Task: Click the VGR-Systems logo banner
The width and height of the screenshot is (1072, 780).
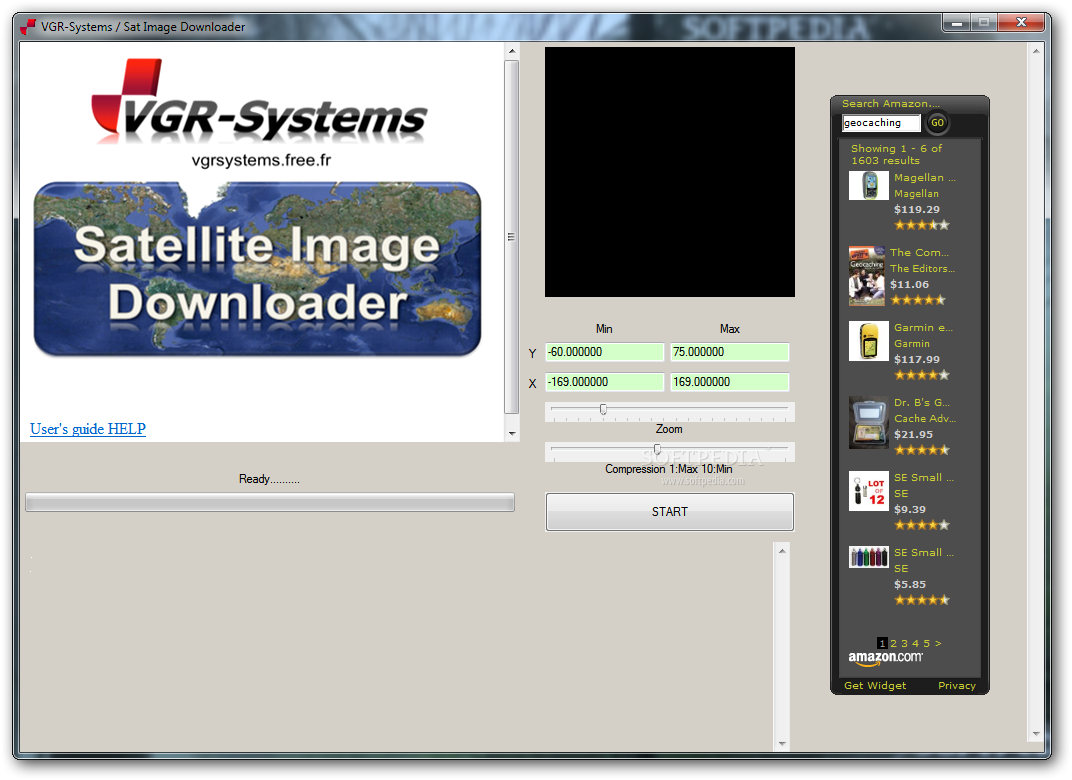Action: (x=260, y=101)
